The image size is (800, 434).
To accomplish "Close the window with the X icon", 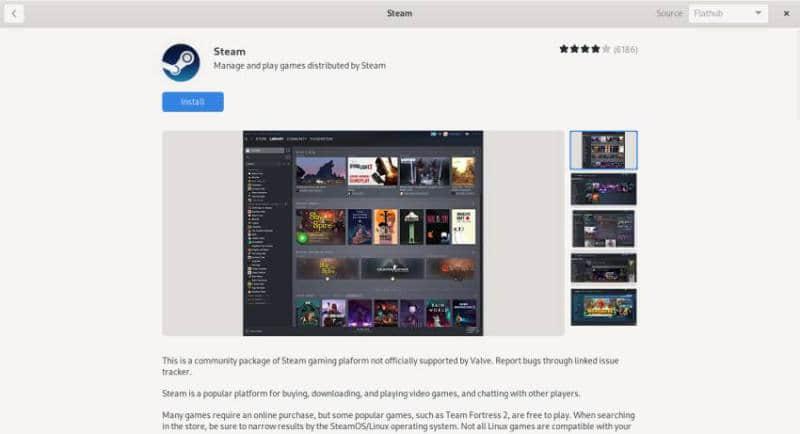I will pos(784,14).
